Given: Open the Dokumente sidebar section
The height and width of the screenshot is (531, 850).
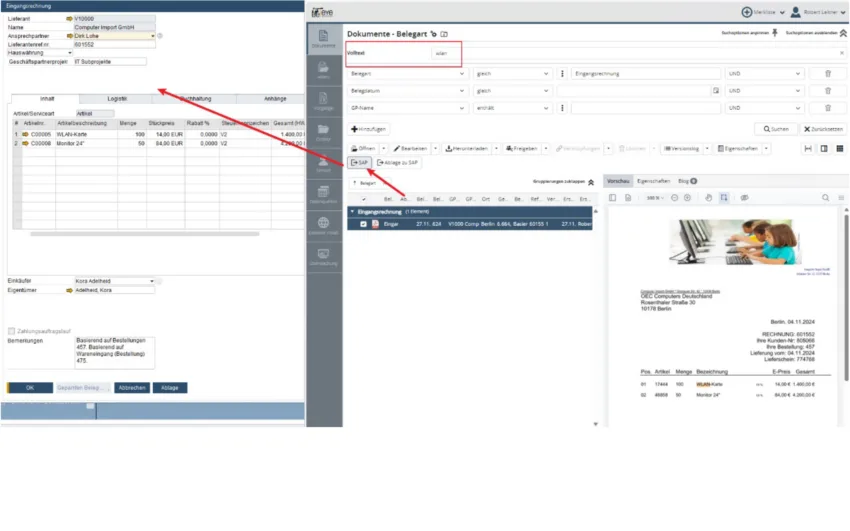Looking at the screenshot, I should pos(324,39).
